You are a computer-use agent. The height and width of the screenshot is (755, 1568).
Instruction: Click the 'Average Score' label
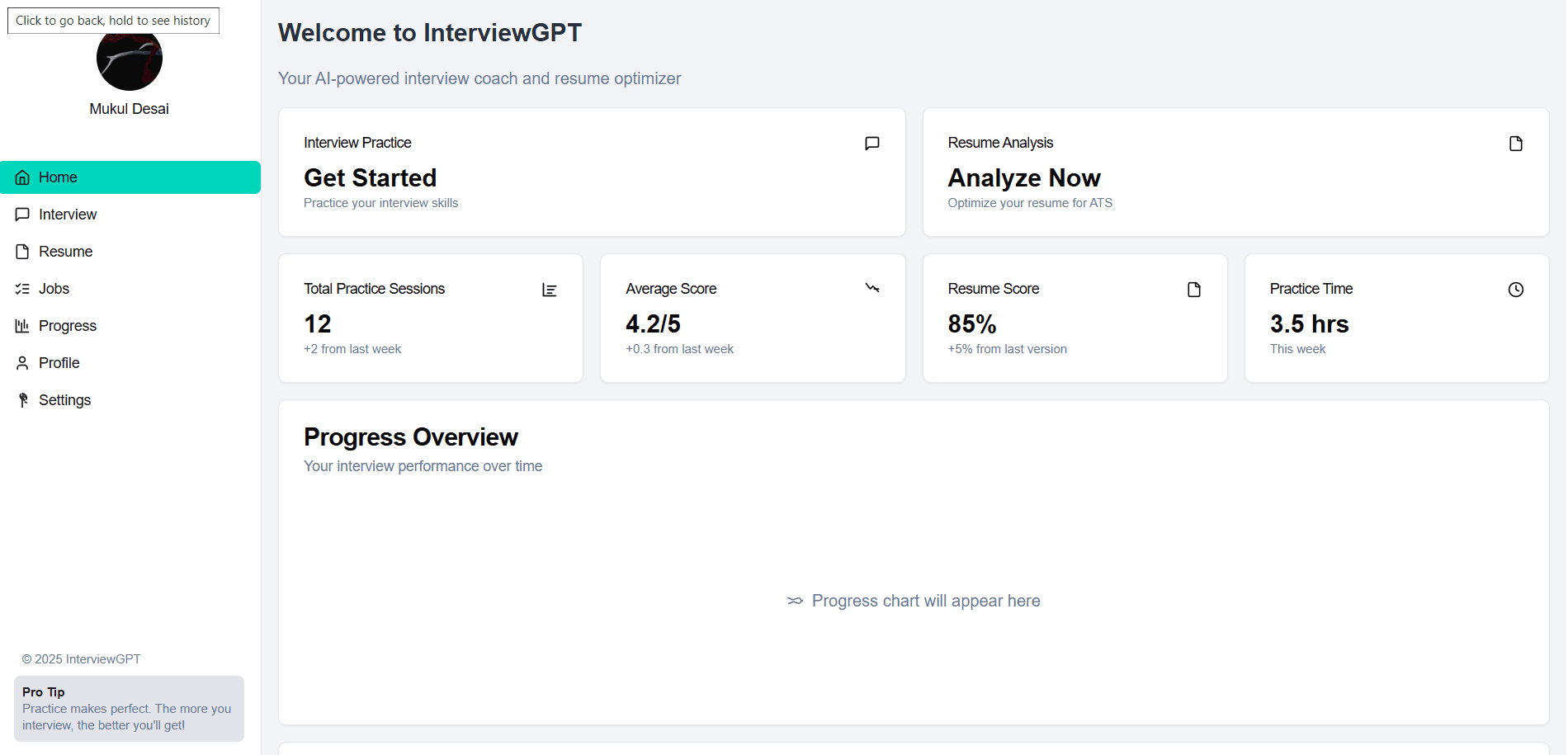tap(671, 289)
